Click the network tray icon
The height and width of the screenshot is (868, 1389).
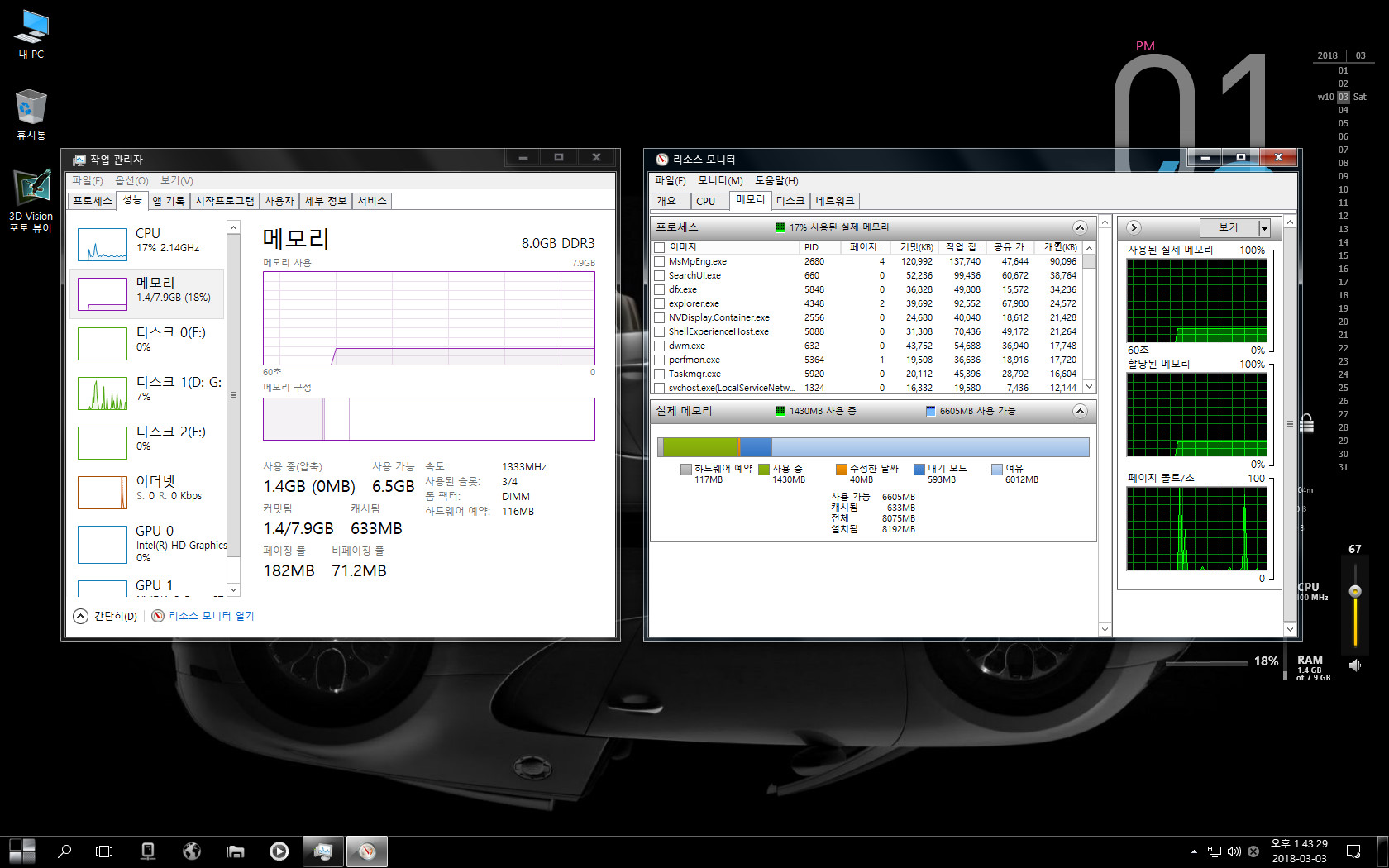(1215, 851)
